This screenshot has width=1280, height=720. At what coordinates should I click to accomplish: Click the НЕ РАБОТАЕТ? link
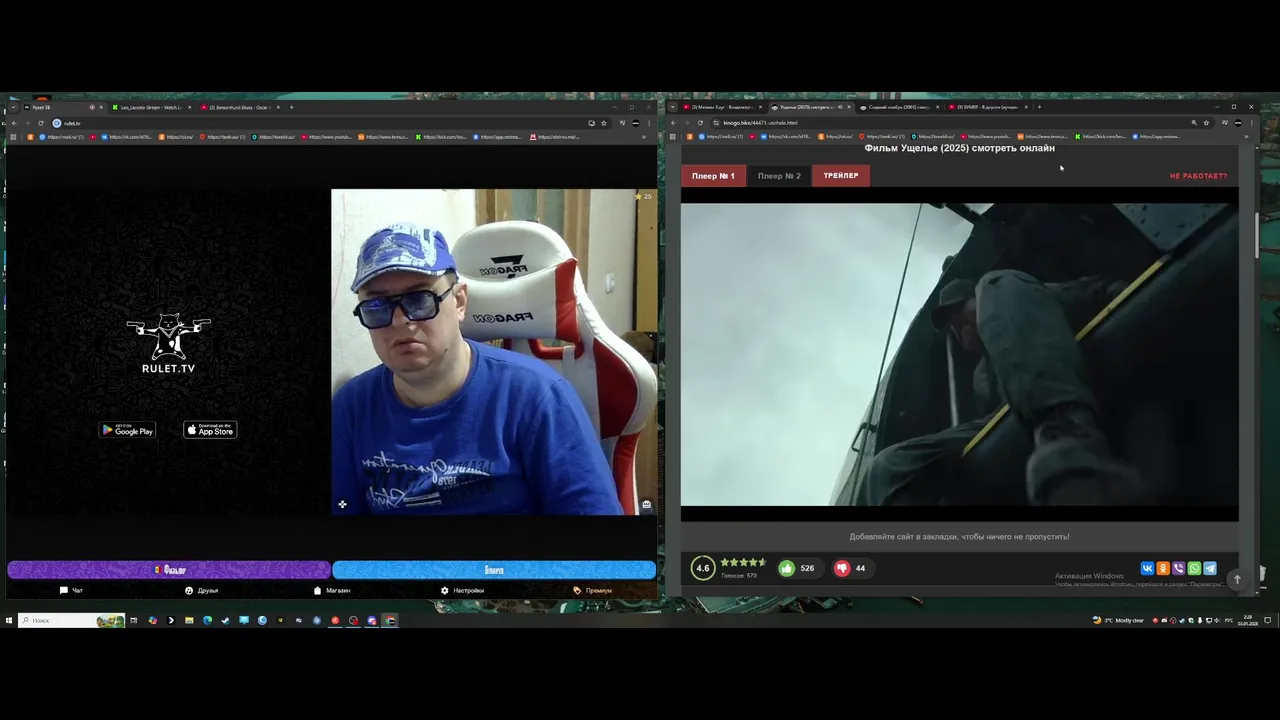point(1198,176)
